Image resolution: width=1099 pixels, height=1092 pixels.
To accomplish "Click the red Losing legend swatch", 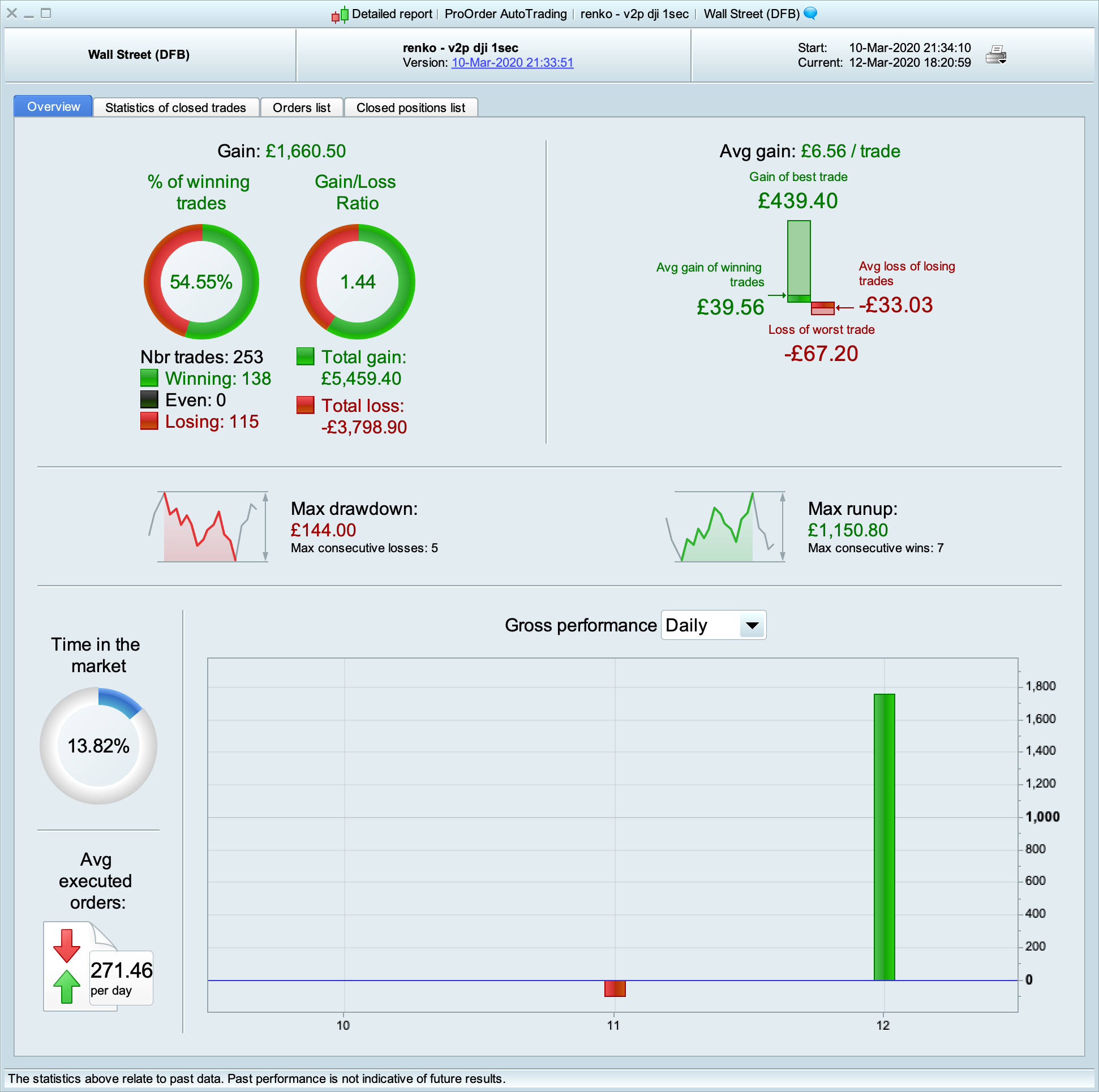I will pyautogui.click(x=149, y=422).
